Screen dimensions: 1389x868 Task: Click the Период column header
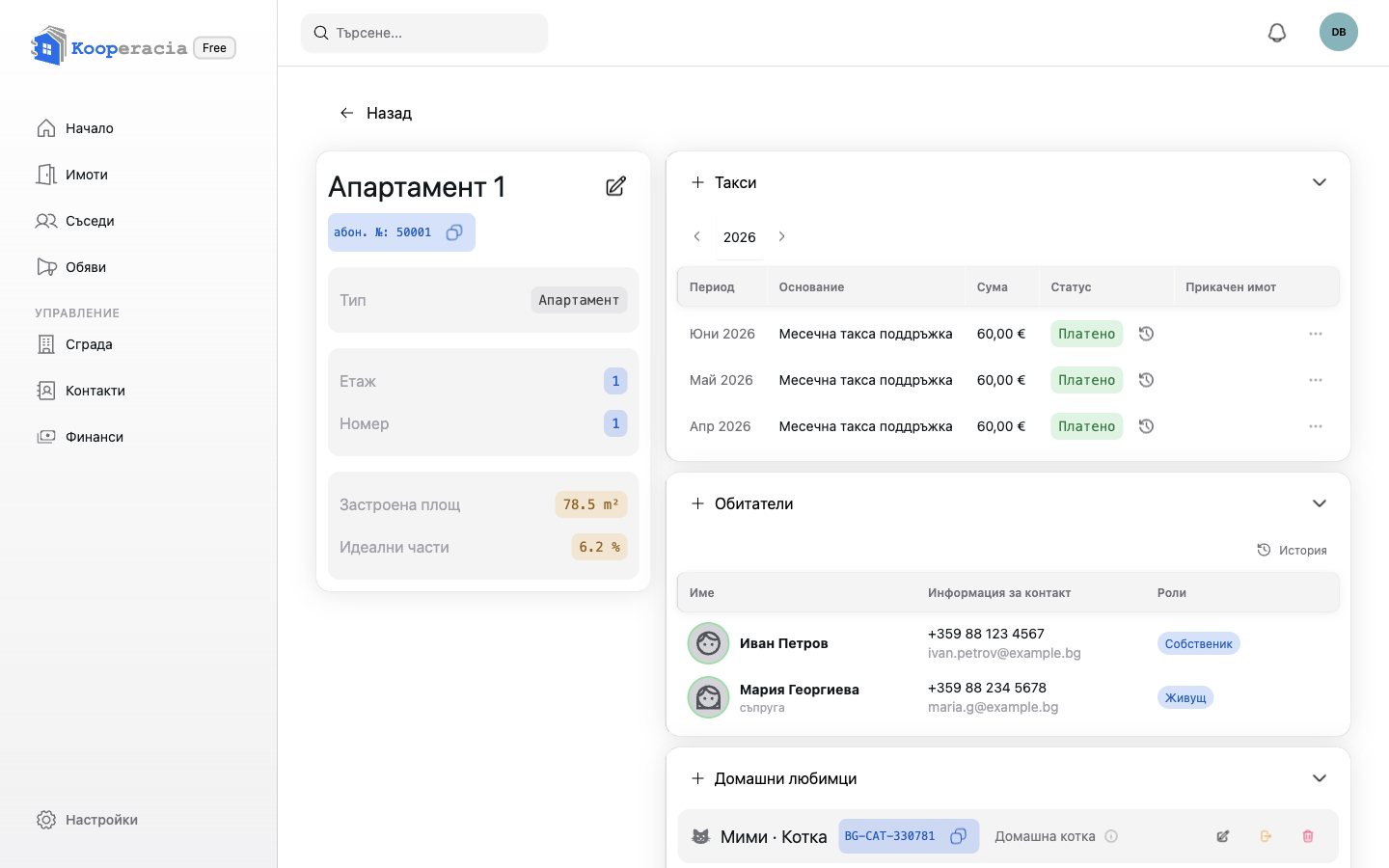pos(712,287)
